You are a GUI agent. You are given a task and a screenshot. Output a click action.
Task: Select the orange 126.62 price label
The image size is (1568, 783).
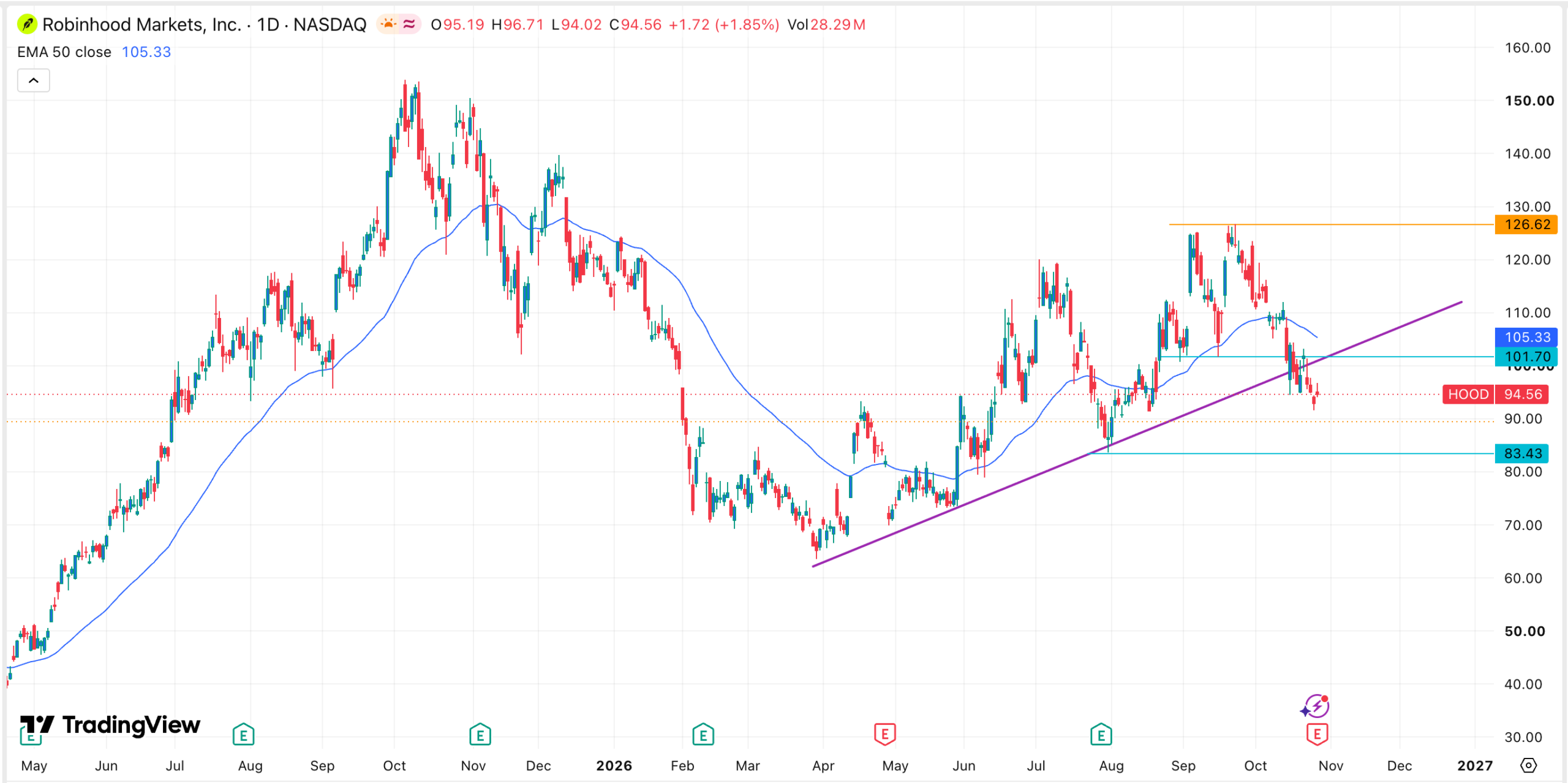click(1526, 224)
